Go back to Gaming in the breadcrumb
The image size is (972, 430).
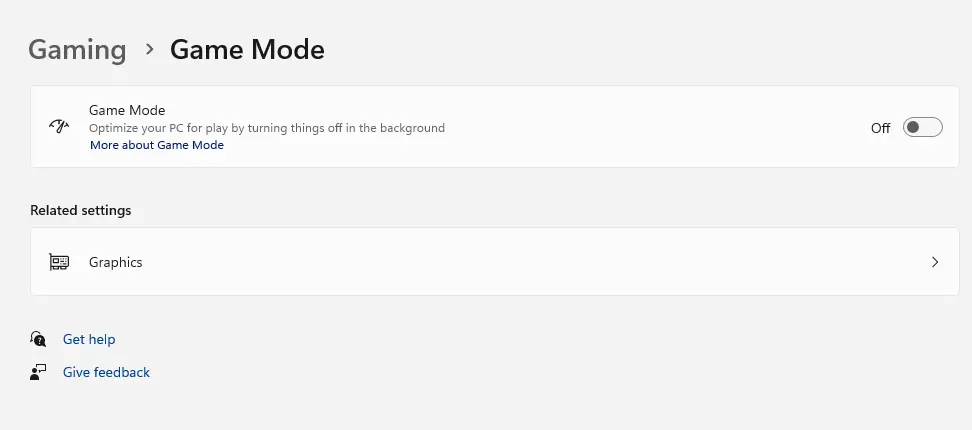pos(77,49)
